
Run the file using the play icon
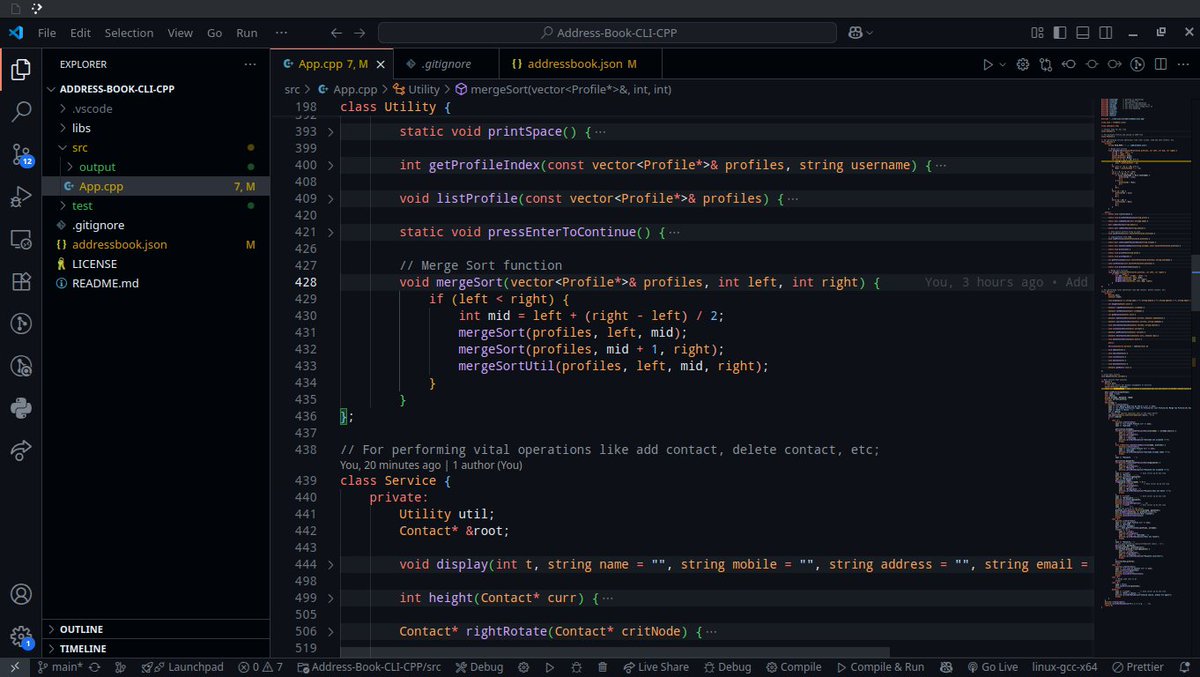click(988, 64)
